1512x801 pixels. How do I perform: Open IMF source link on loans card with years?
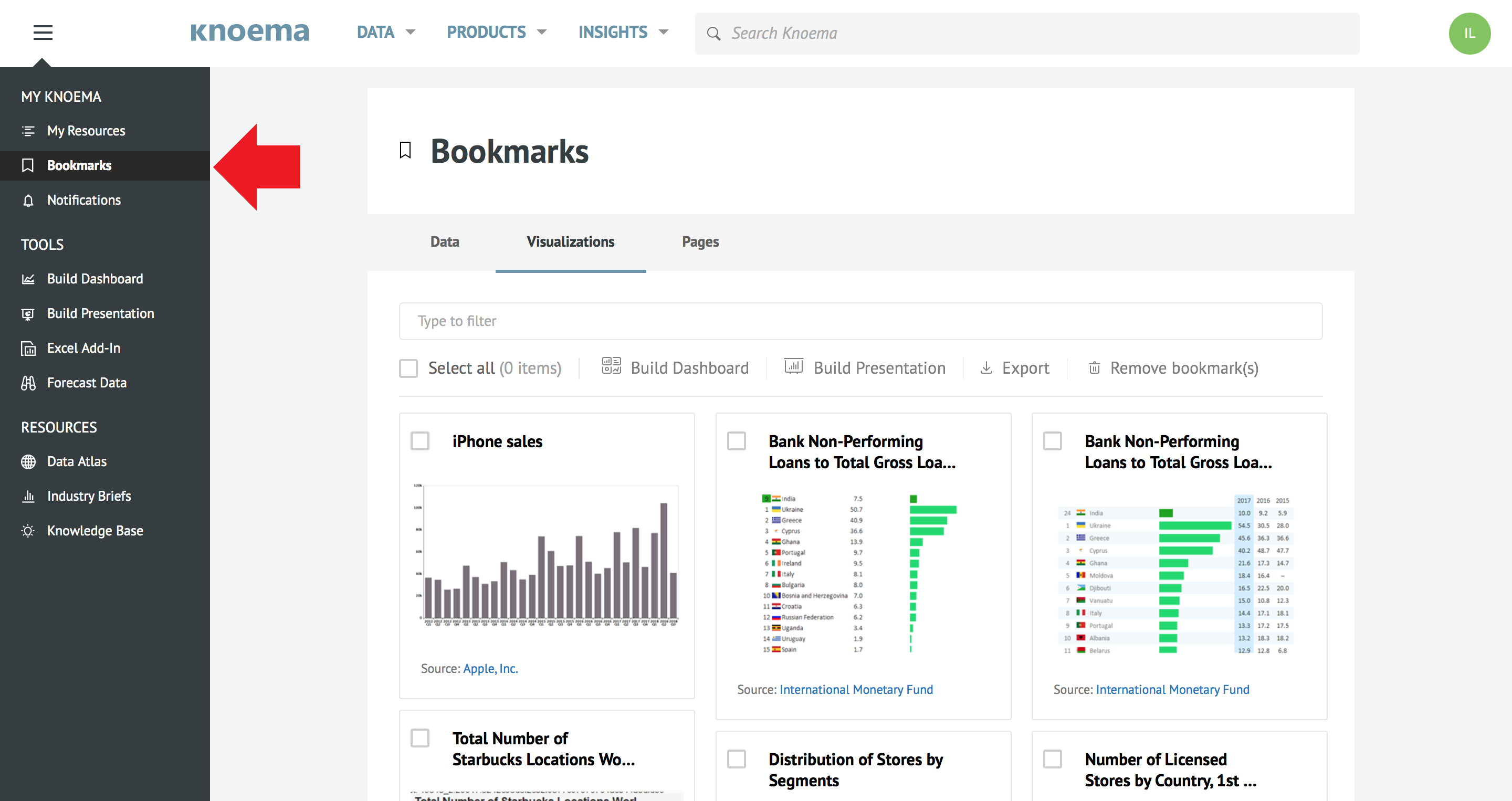click(1172, 690)
